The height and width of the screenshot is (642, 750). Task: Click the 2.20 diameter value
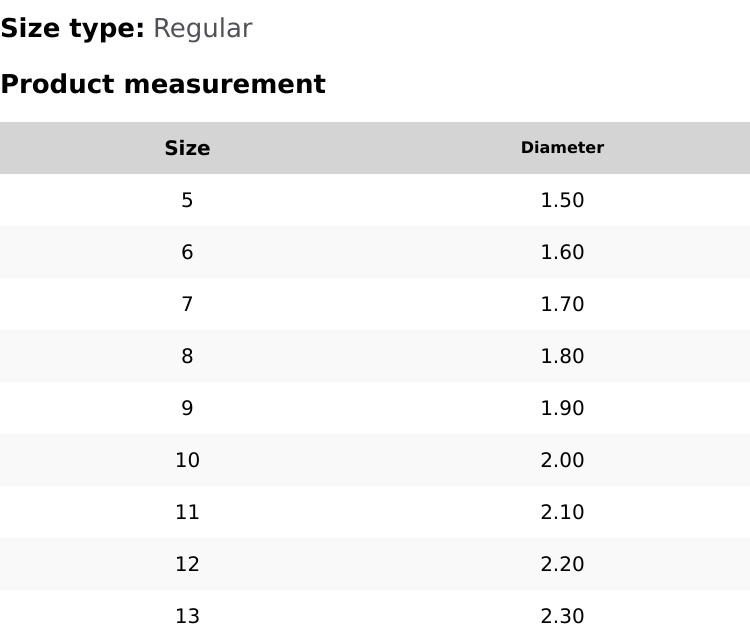pos(562,564)
